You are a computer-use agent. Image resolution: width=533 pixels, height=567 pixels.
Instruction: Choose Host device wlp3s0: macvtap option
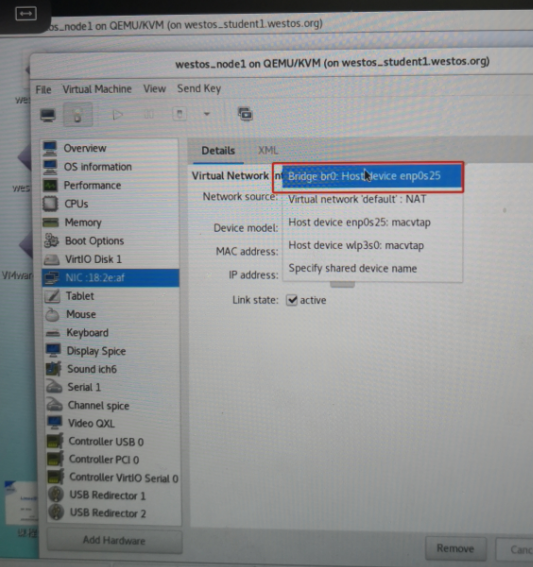(372, 246)
